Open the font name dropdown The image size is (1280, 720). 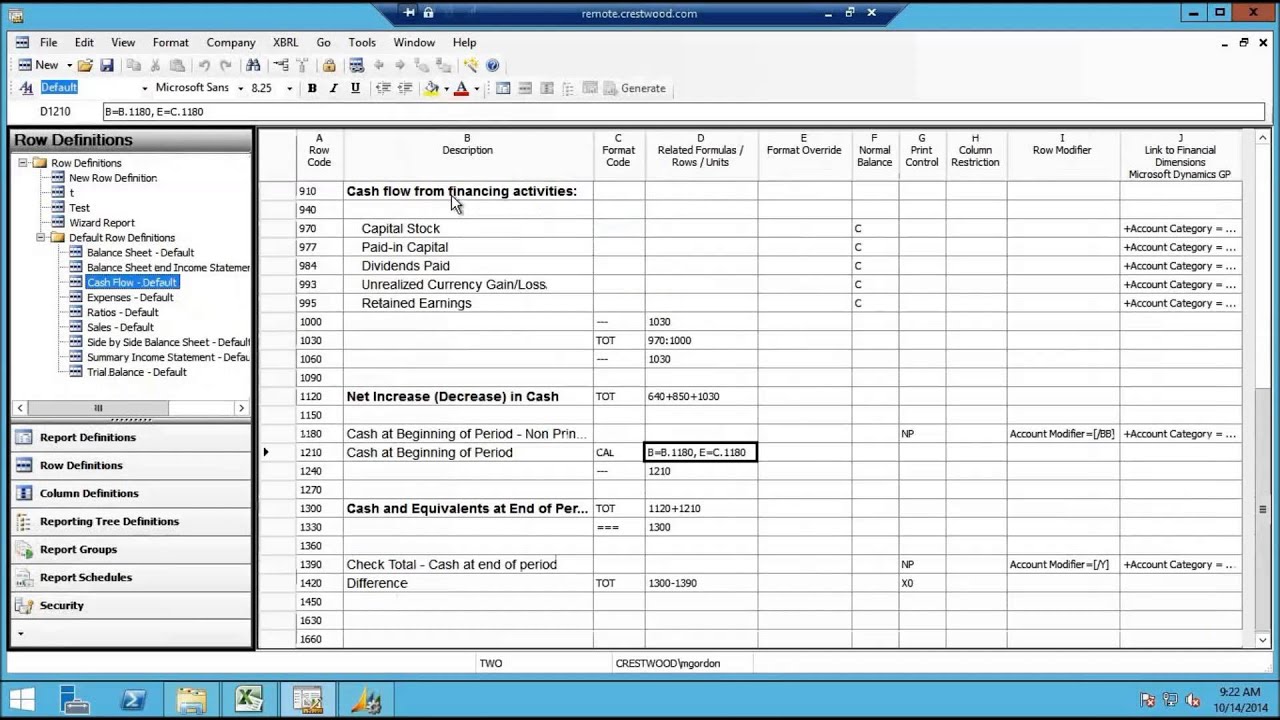point(241,88)
